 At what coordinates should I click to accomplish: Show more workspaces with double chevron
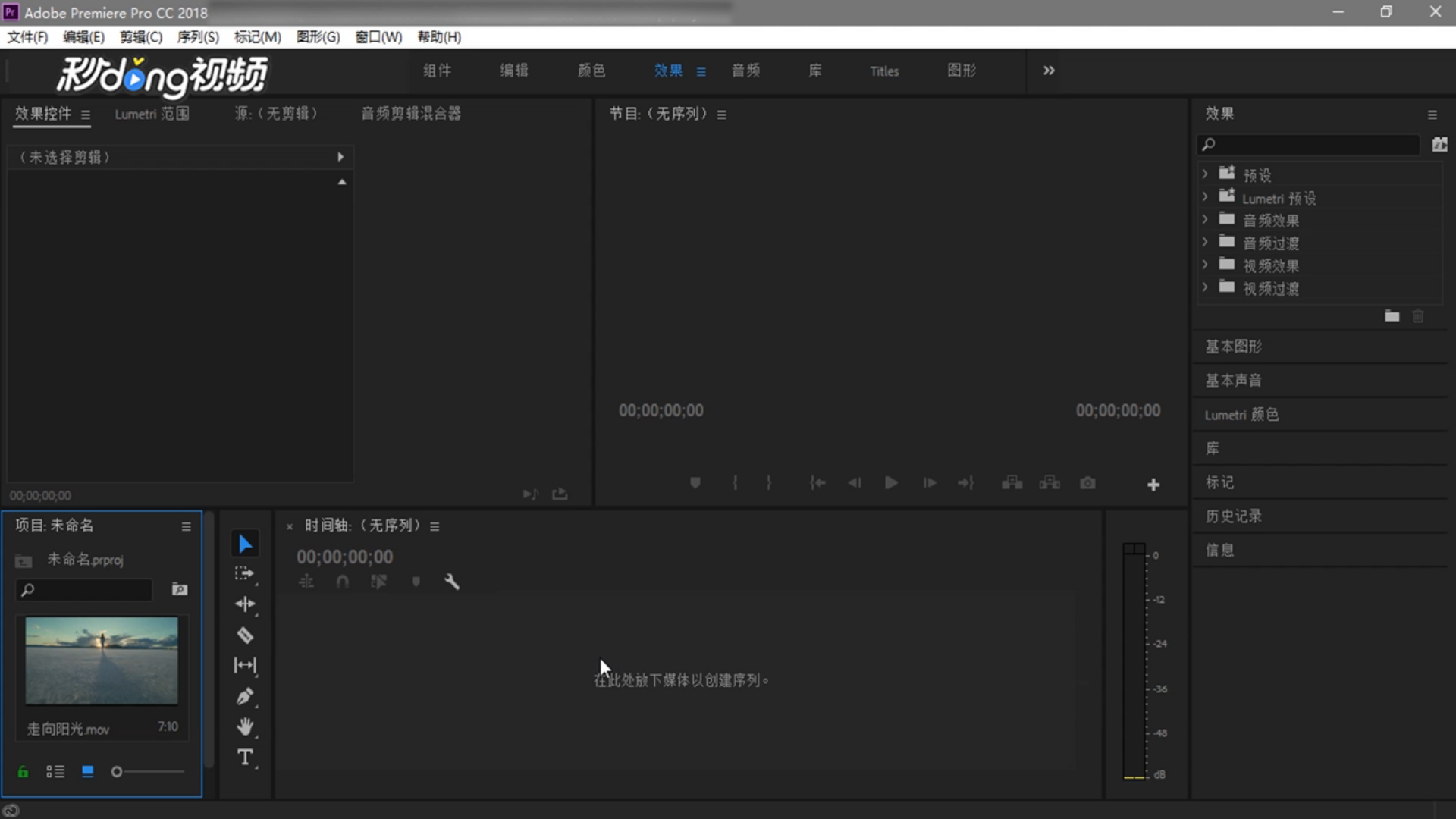1049,71
